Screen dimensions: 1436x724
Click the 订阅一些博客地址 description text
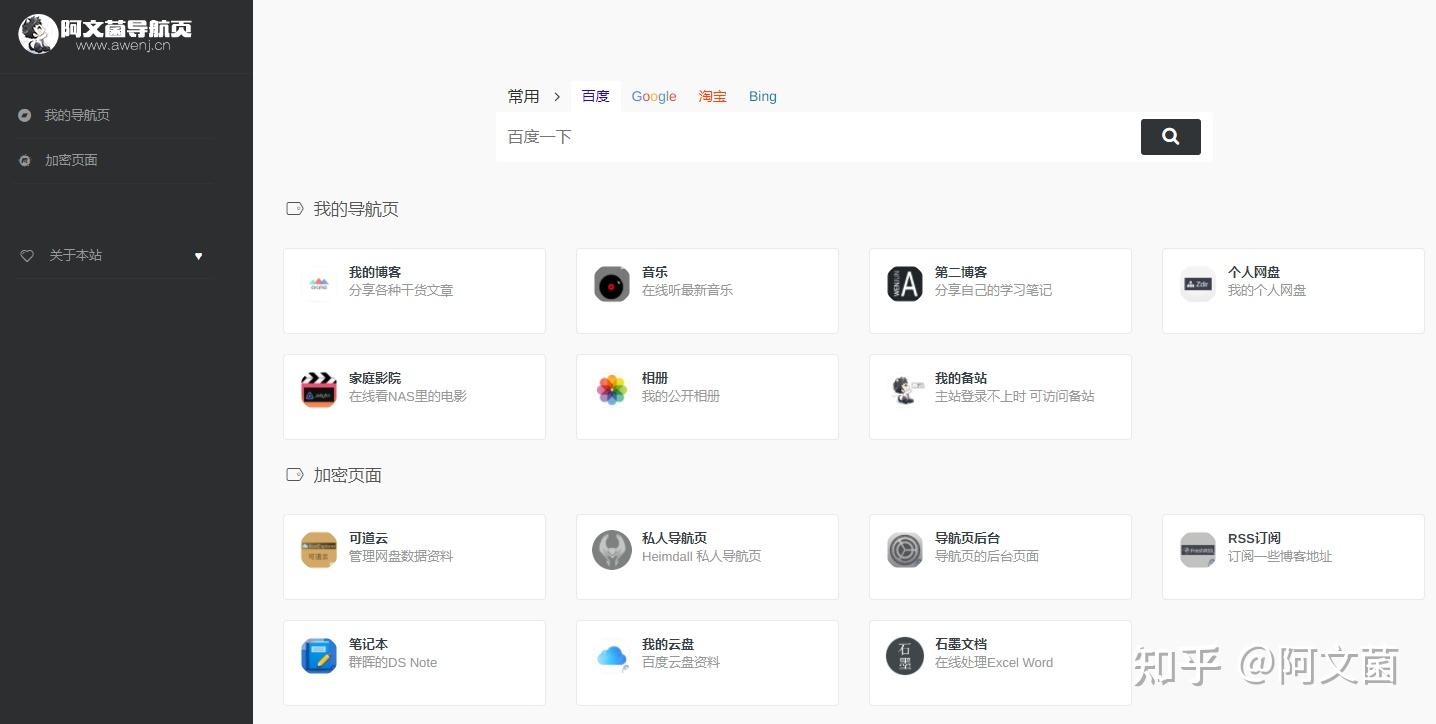[1280, 556]
